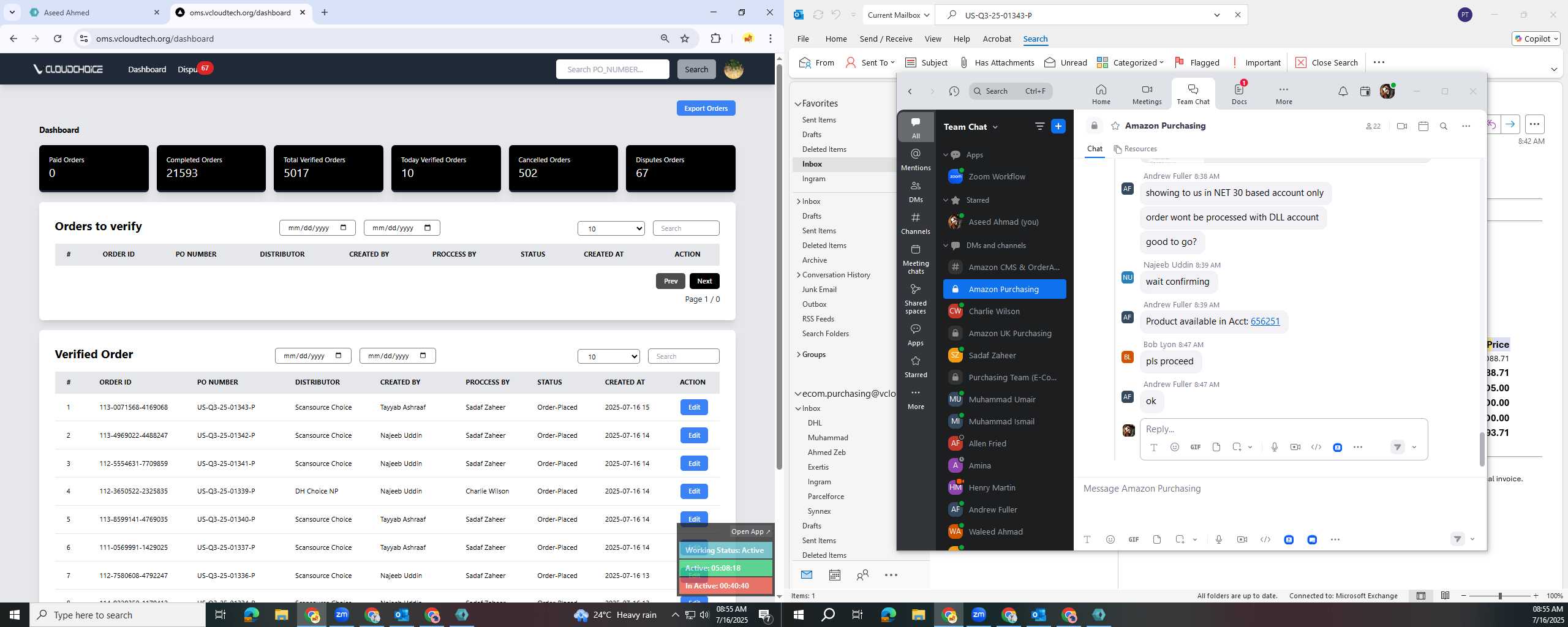Open Outlook people view icon

click(862, 575)
